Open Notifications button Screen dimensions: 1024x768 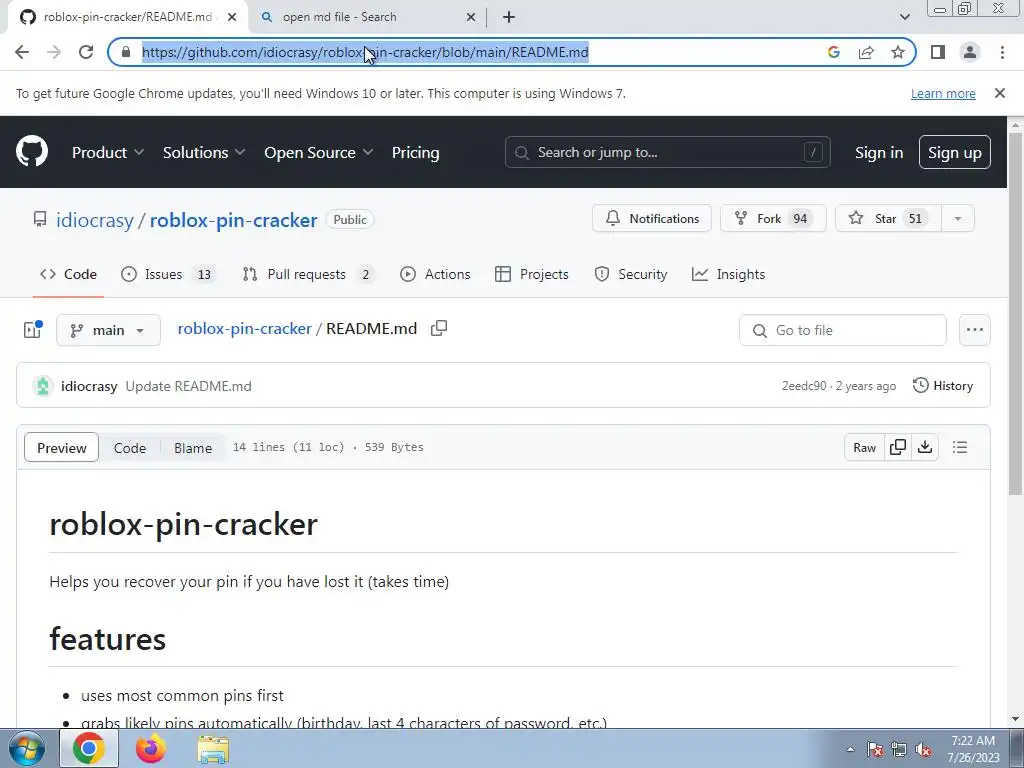tap(652, 219)
